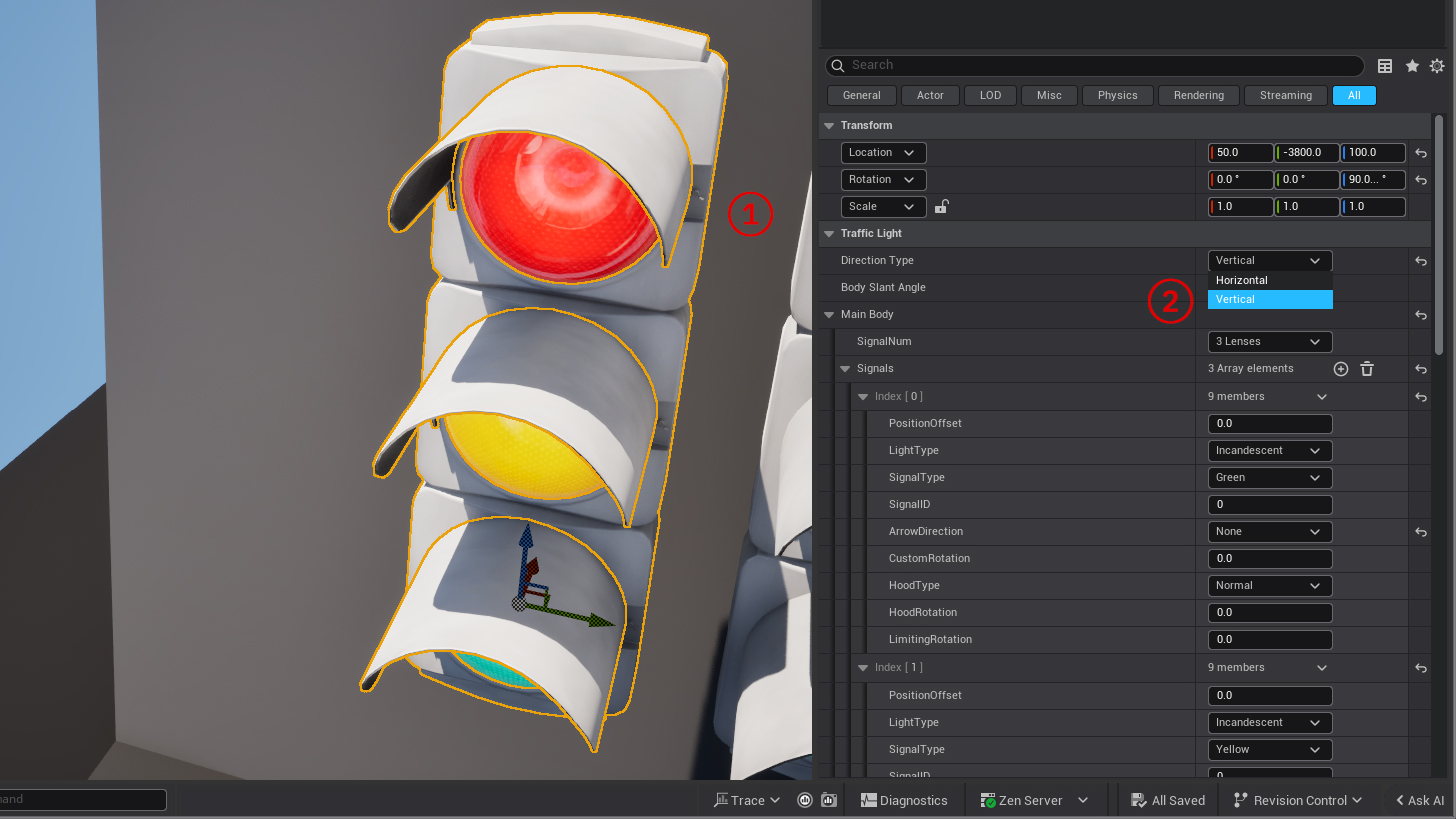The image size is (1456, 819).
Task: Click the Ask AI button
Action: (1419, 800)
